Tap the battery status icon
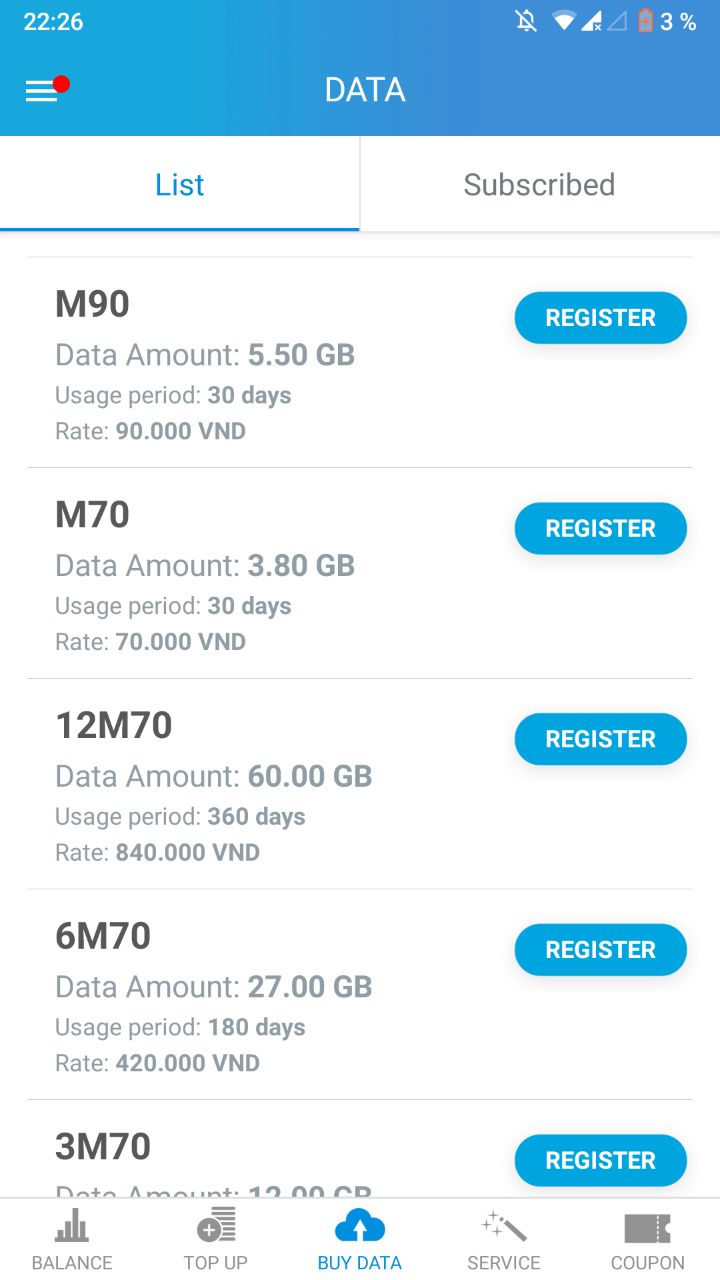The height and width of the screenshot is (1280, 720). (645, 21)
